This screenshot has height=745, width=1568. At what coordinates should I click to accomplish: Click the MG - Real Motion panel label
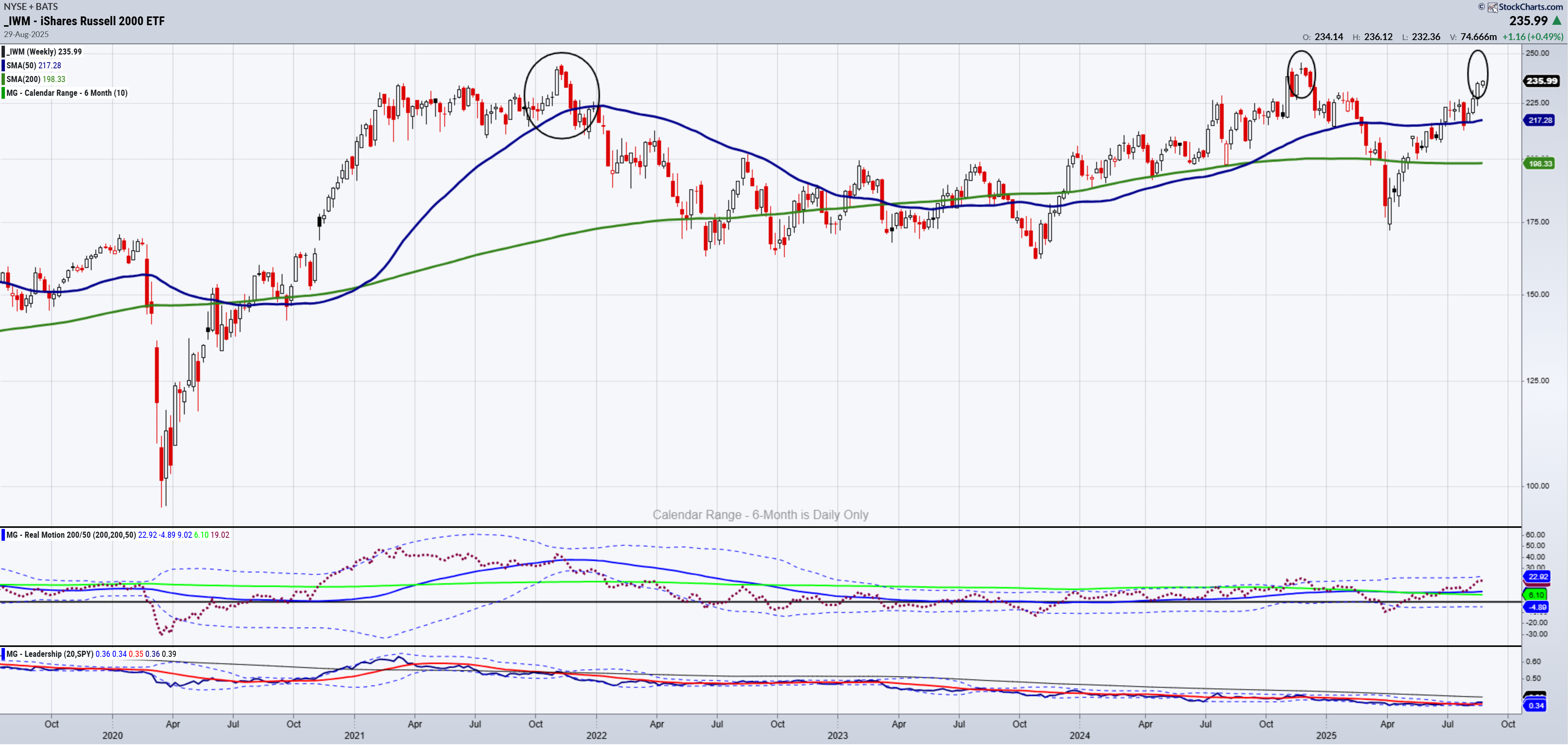coord(71,535)
